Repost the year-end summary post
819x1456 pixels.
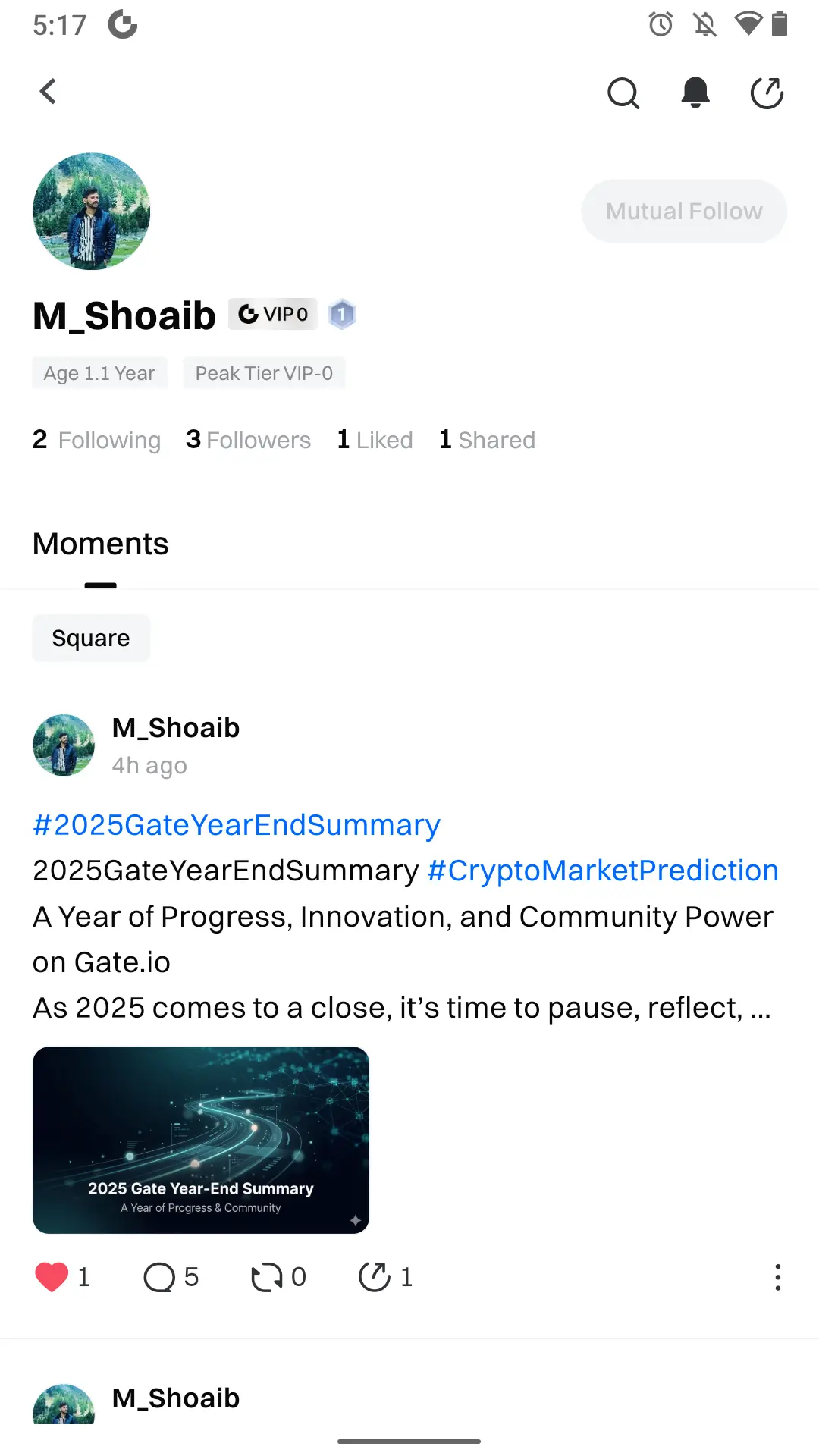pyautogui.click(x=266, y=1277)
